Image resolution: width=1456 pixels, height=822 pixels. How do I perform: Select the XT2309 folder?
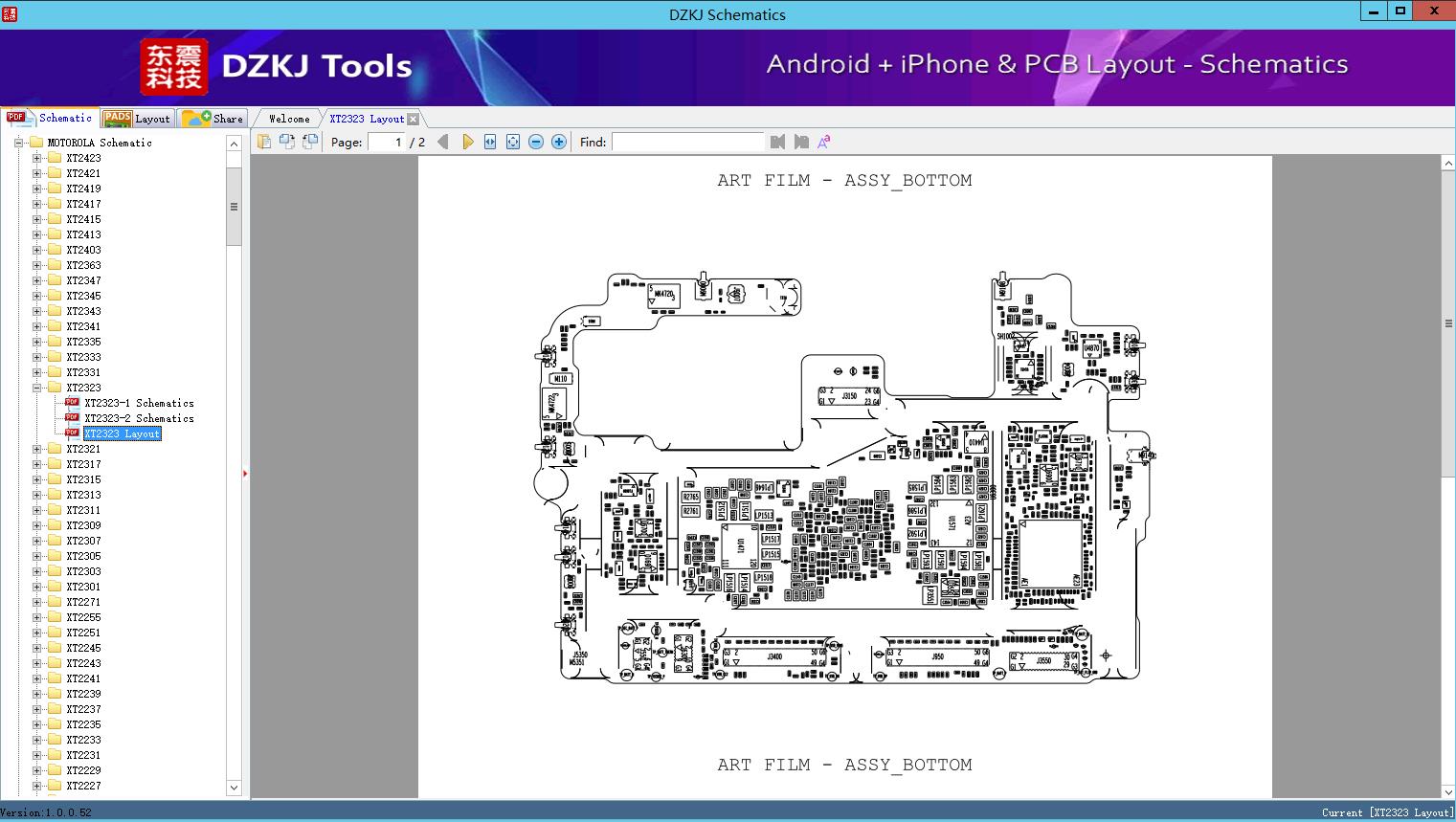pos(83,525)
